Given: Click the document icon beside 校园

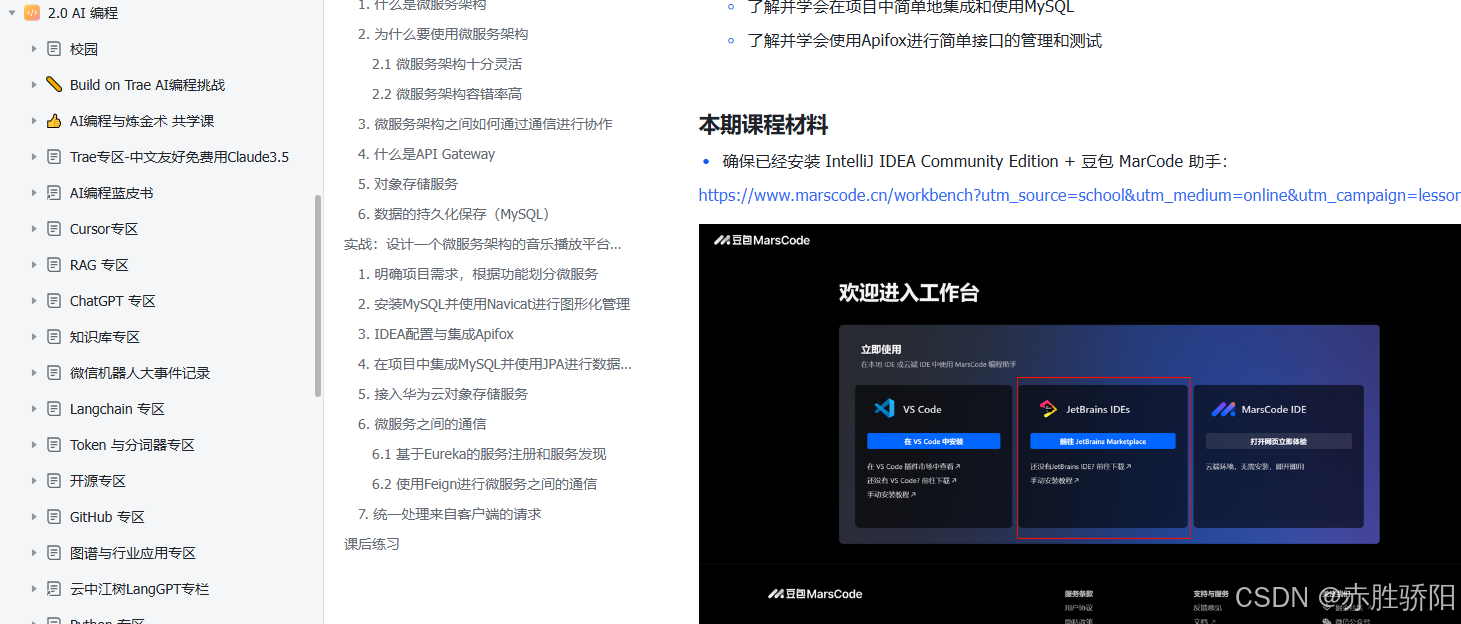Looking at the screenshot, I should (54, 49).
